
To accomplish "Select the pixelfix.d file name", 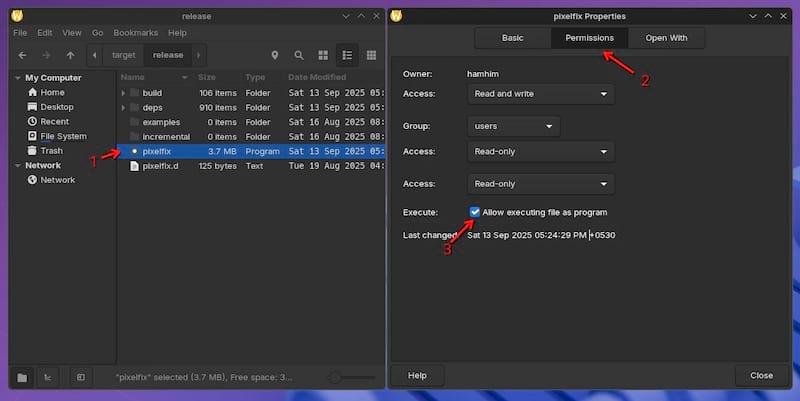I will (x=160, y=166).
